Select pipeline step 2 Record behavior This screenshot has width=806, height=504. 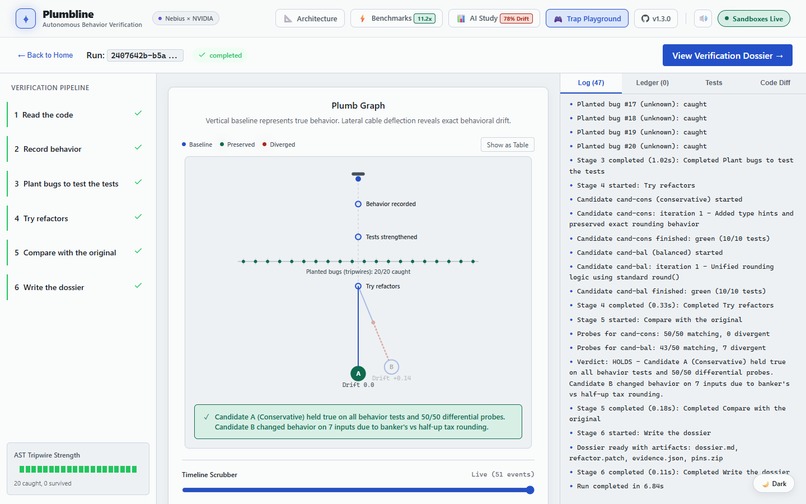tap(78, 149)
